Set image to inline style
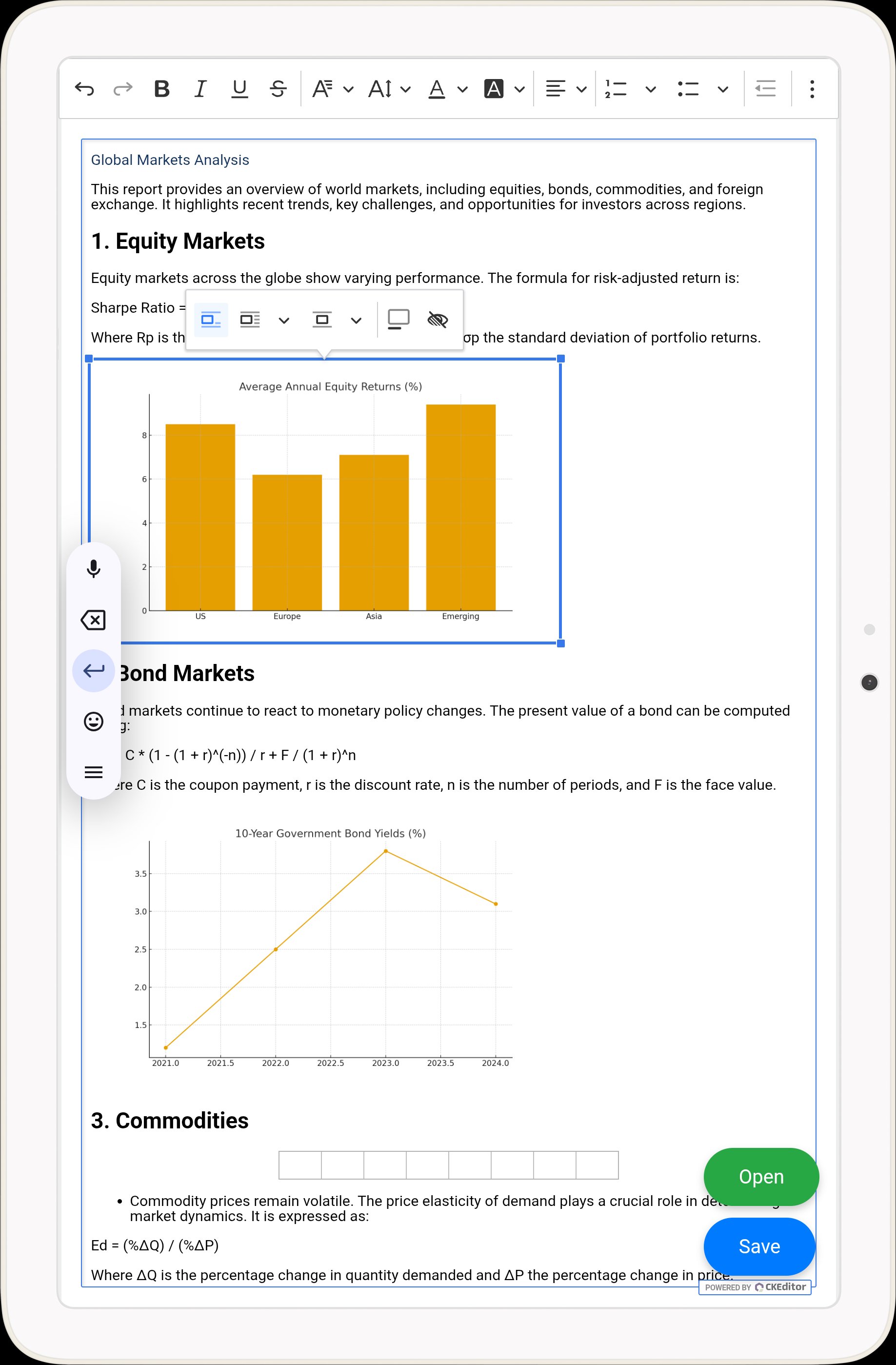 pos(211,320)
